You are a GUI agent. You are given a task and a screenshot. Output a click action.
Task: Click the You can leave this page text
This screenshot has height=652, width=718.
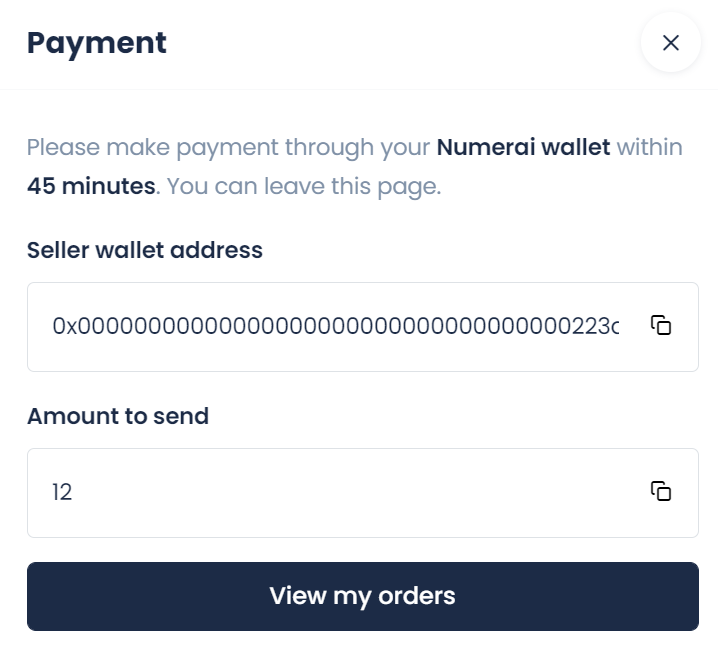click(x=304, y=186)
